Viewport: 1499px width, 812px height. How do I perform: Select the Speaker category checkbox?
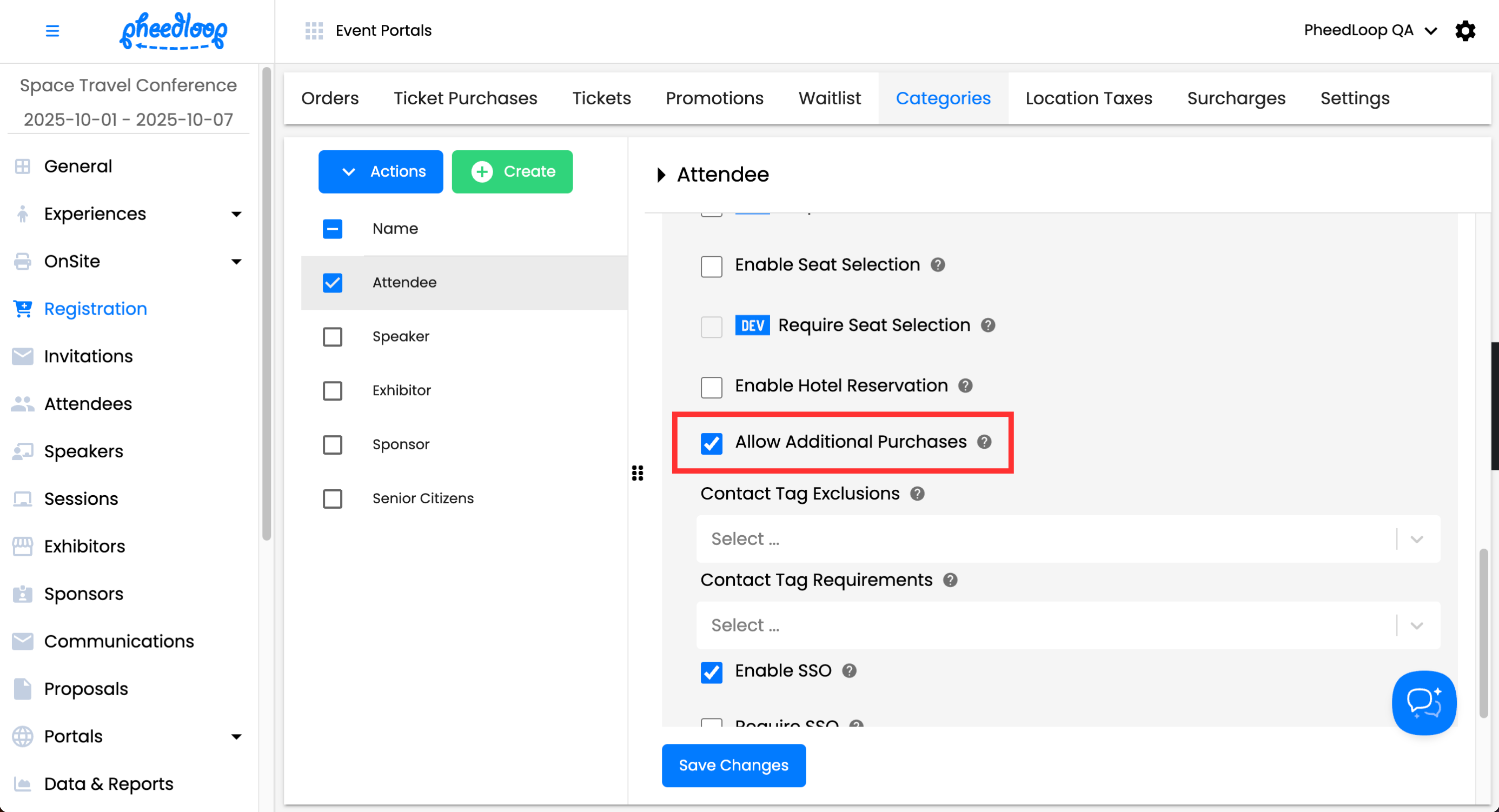(x=332, y=337)
